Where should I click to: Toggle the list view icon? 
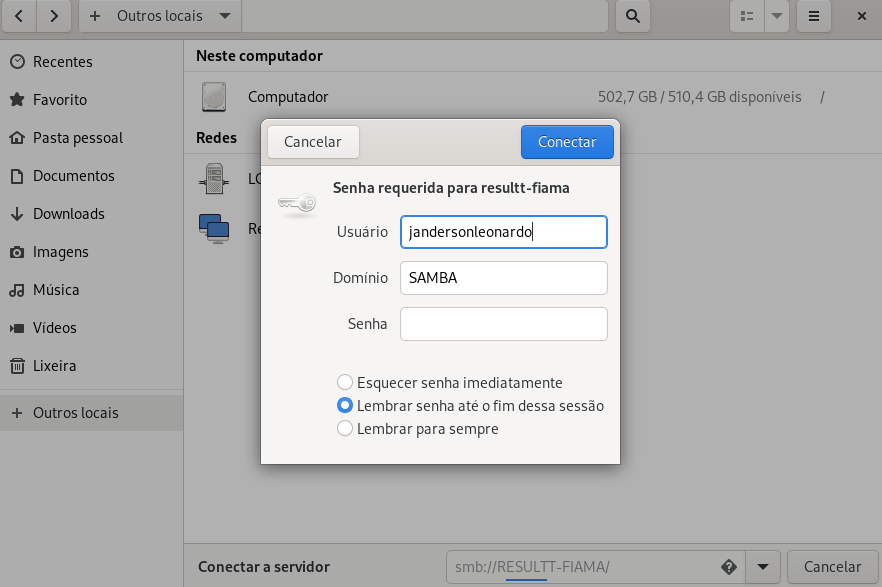pos(746,16)
